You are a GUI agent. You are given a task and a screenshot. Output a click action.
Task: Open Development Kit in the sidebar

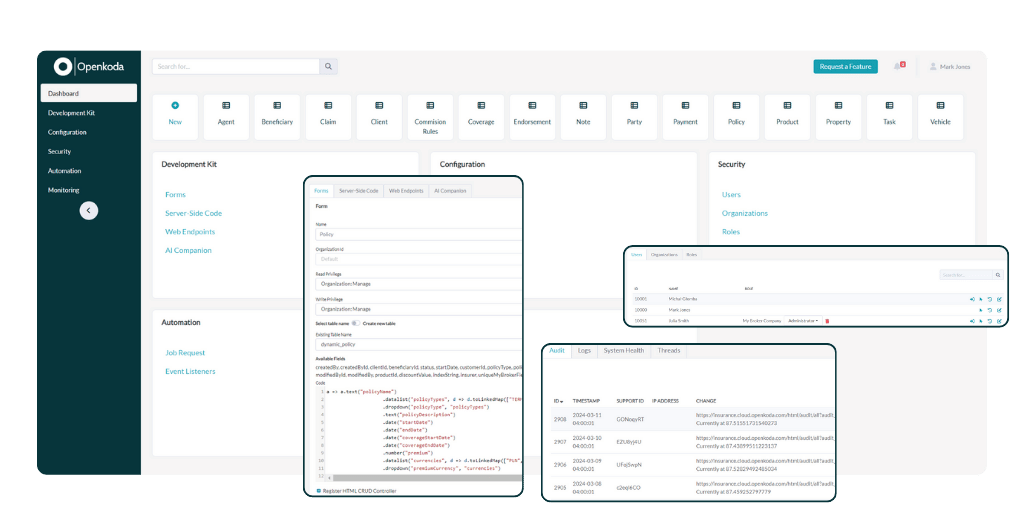[71, 113]
